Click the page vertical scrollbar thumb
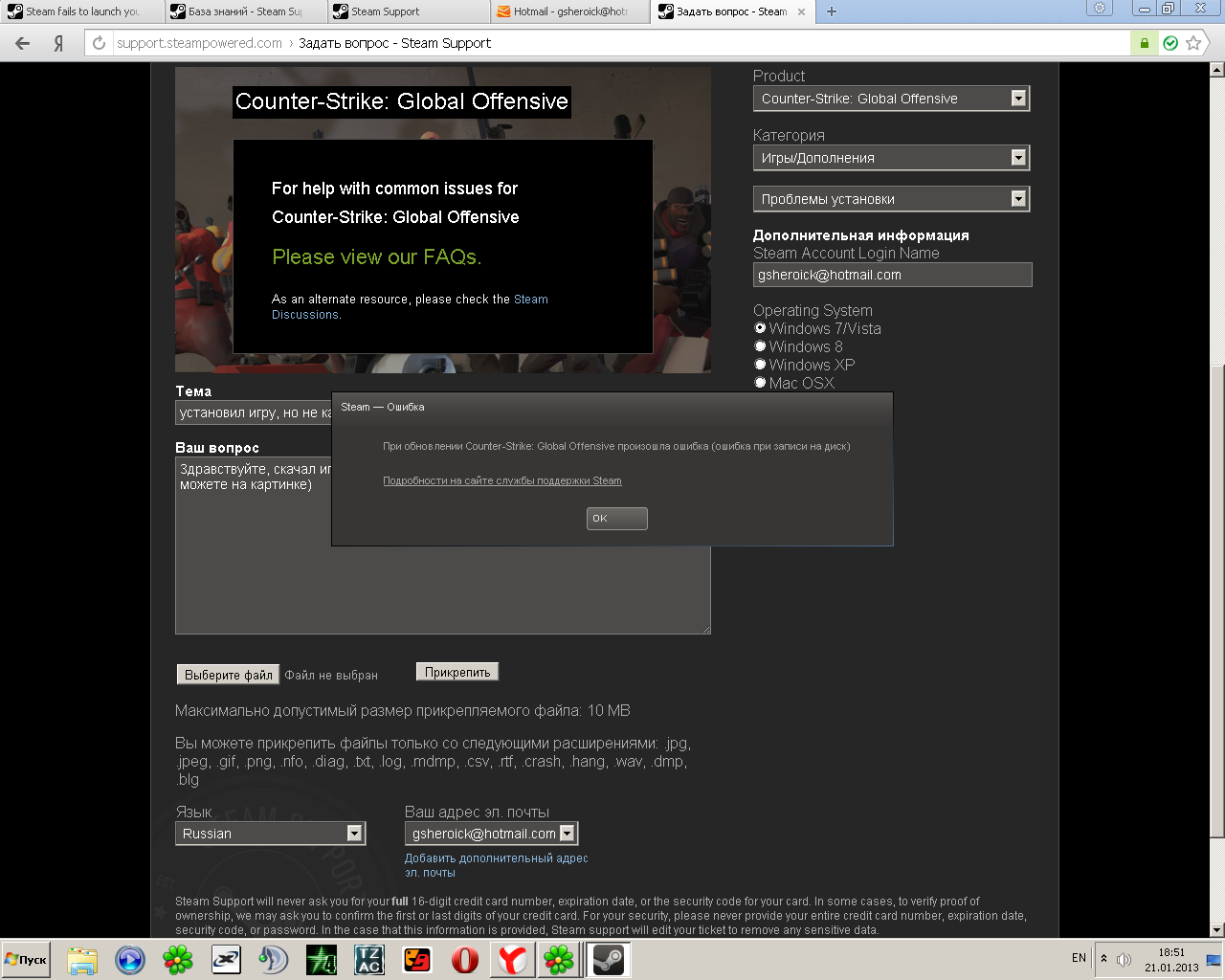 (x=1216, y=600)
